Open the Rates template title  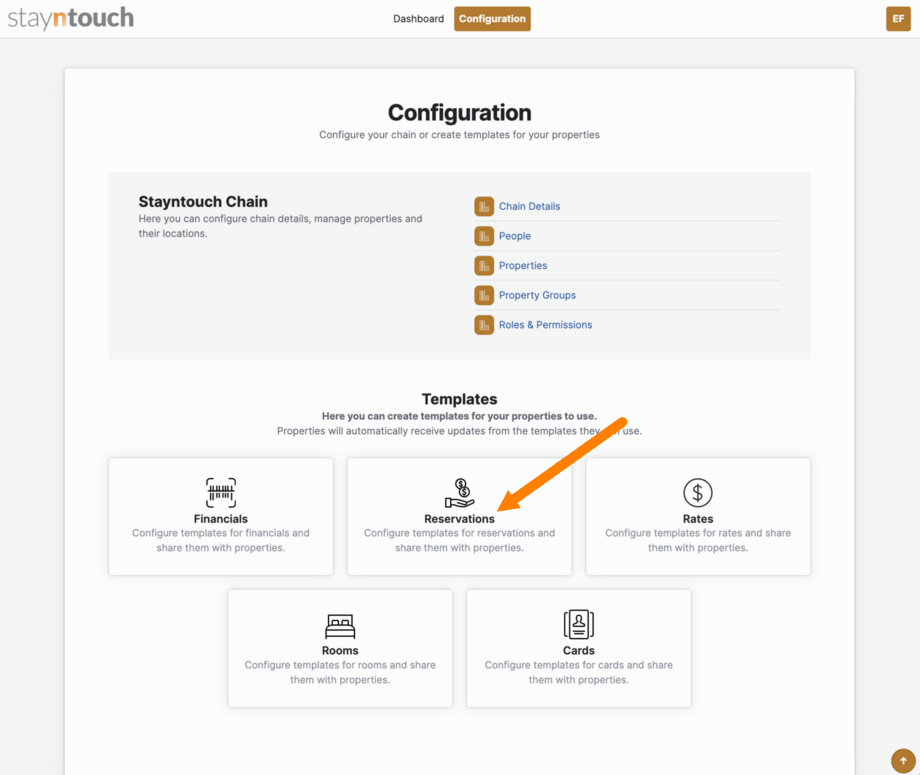698,519
